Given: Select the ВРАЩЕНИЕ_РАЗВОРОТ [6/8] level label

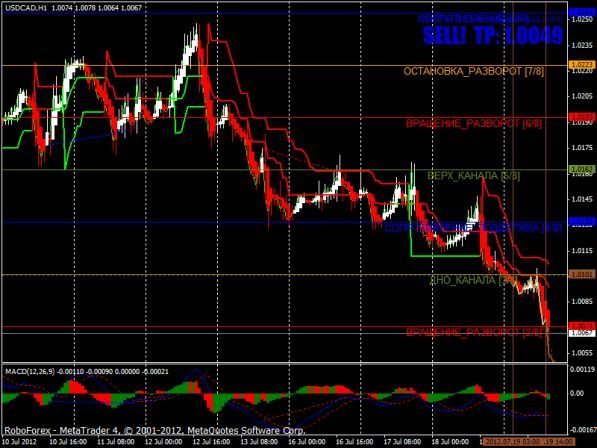Looking at the screenshot, I should [474, 123].
